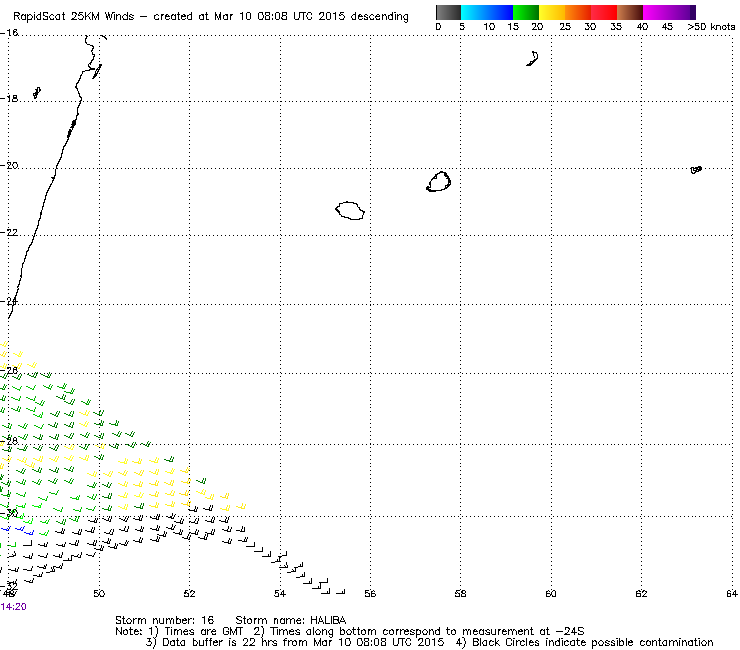Click the '>50 knots' legend label

click(711, 27)
